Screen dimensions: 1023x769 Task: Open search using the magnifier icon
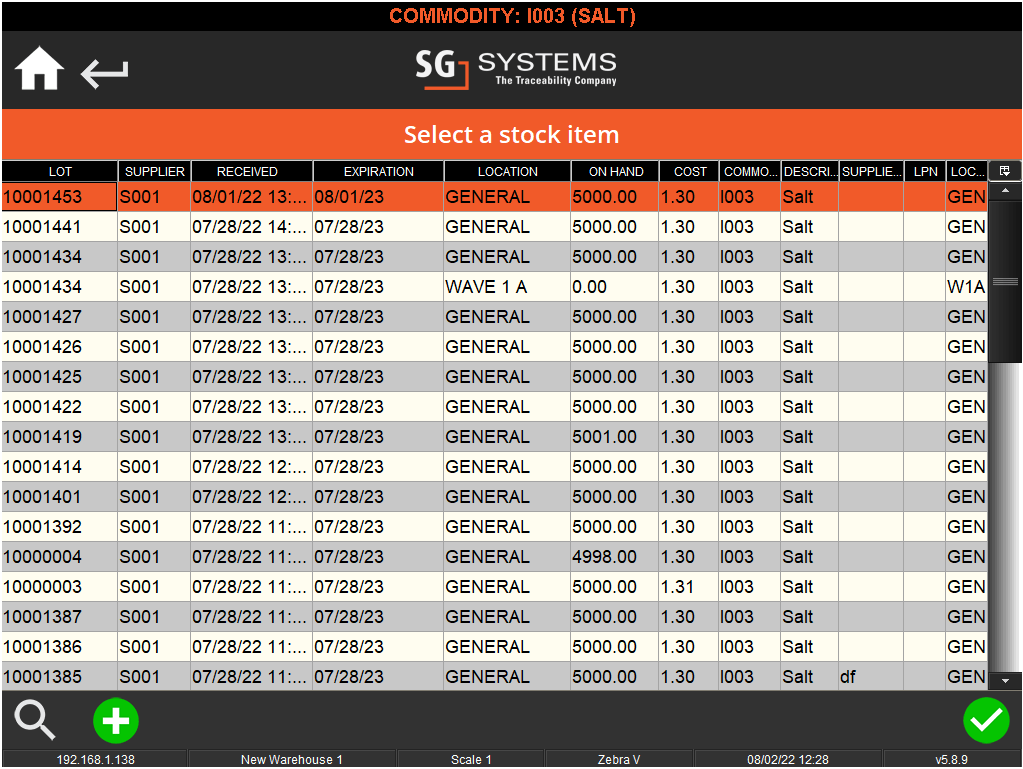(34, 720)
